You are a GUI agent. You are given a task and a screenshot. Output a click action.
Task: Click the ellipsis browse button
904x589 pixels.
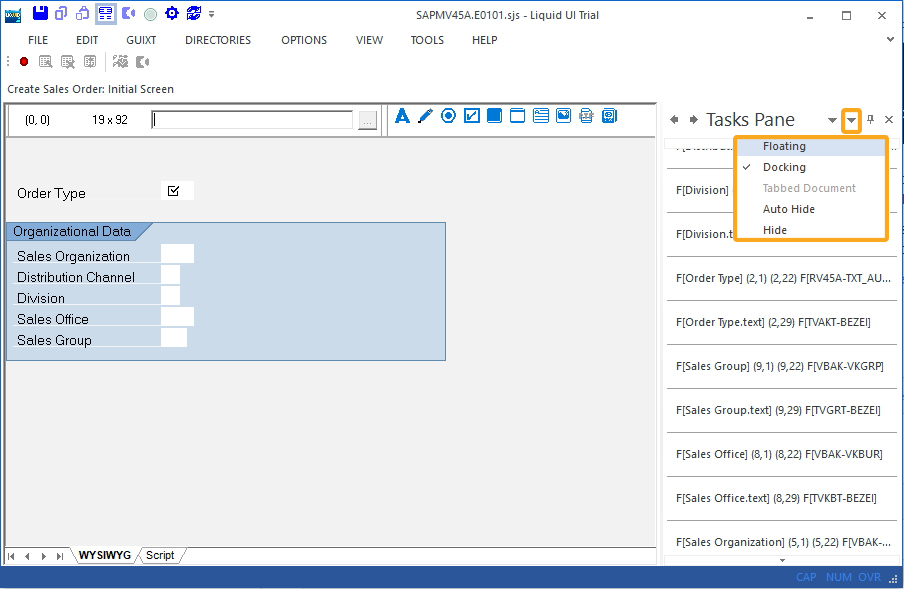coord(367,120)
